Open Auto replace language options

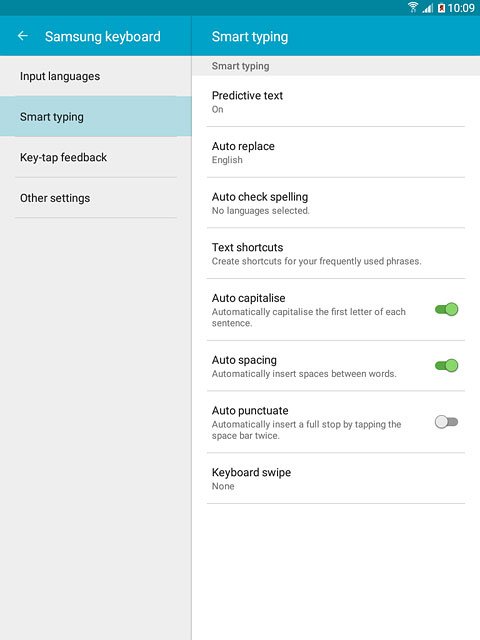point(336,152)
